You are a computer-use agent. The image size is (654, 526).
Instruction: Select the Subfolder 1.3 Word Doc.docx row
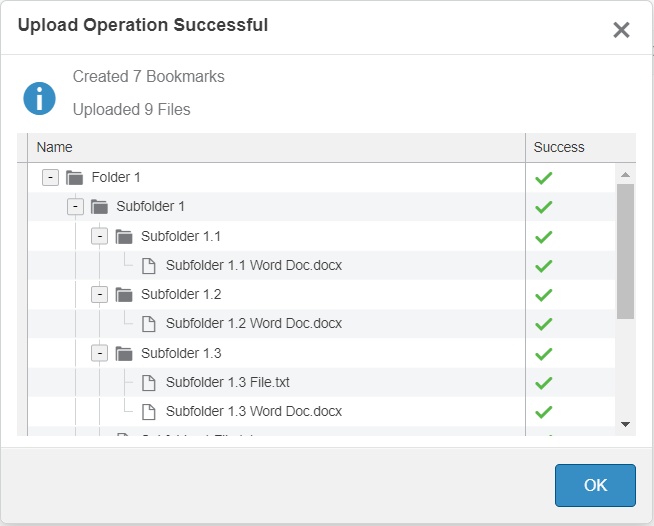coord(254,412)
